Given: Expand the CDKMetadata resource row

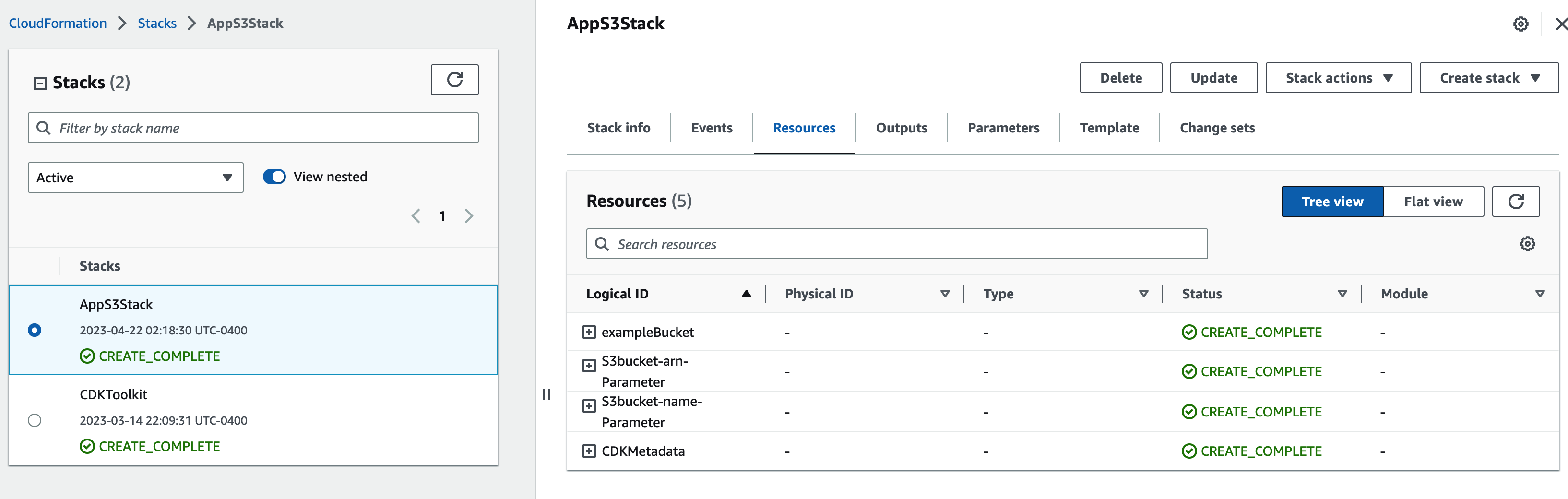Looking at the screenshot, I should [589, 451].
